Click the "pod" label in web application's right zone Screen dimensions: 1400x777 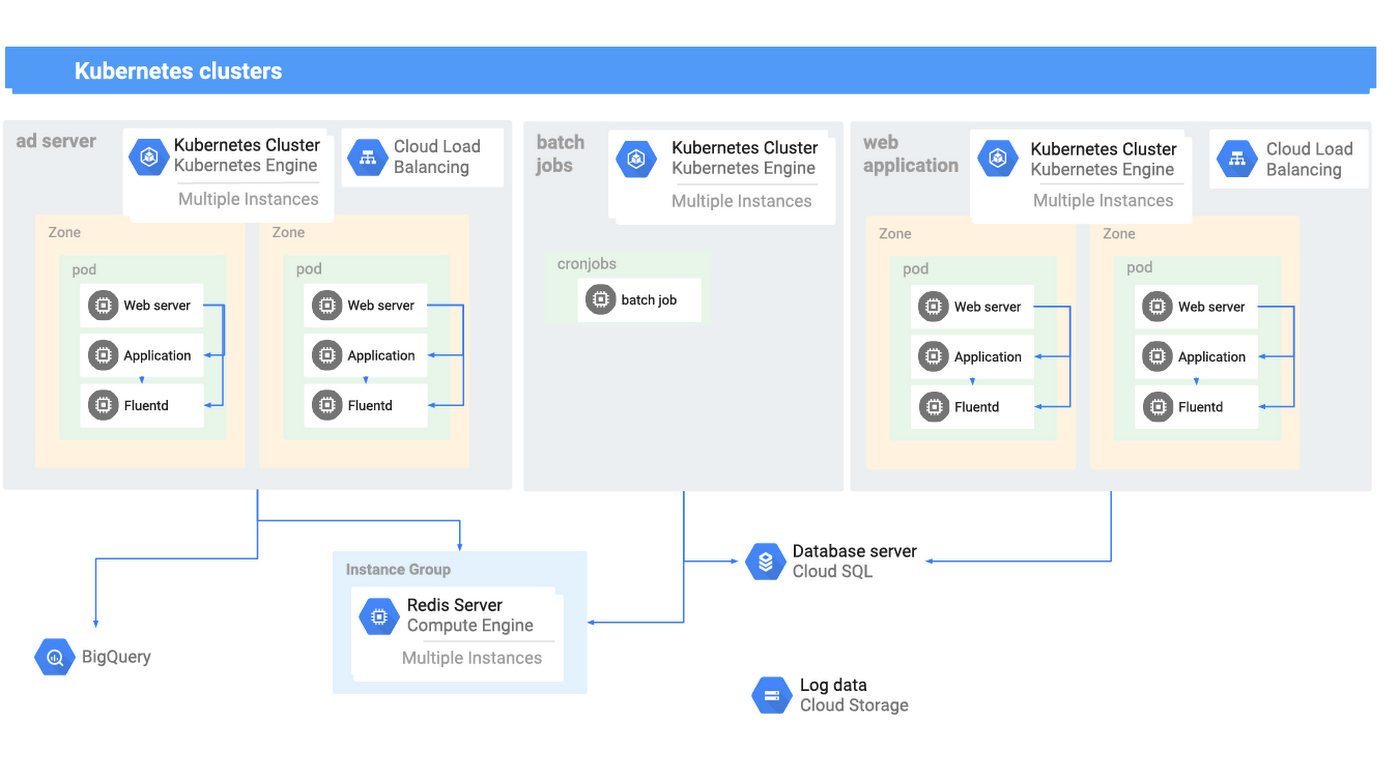[1139, 268]
